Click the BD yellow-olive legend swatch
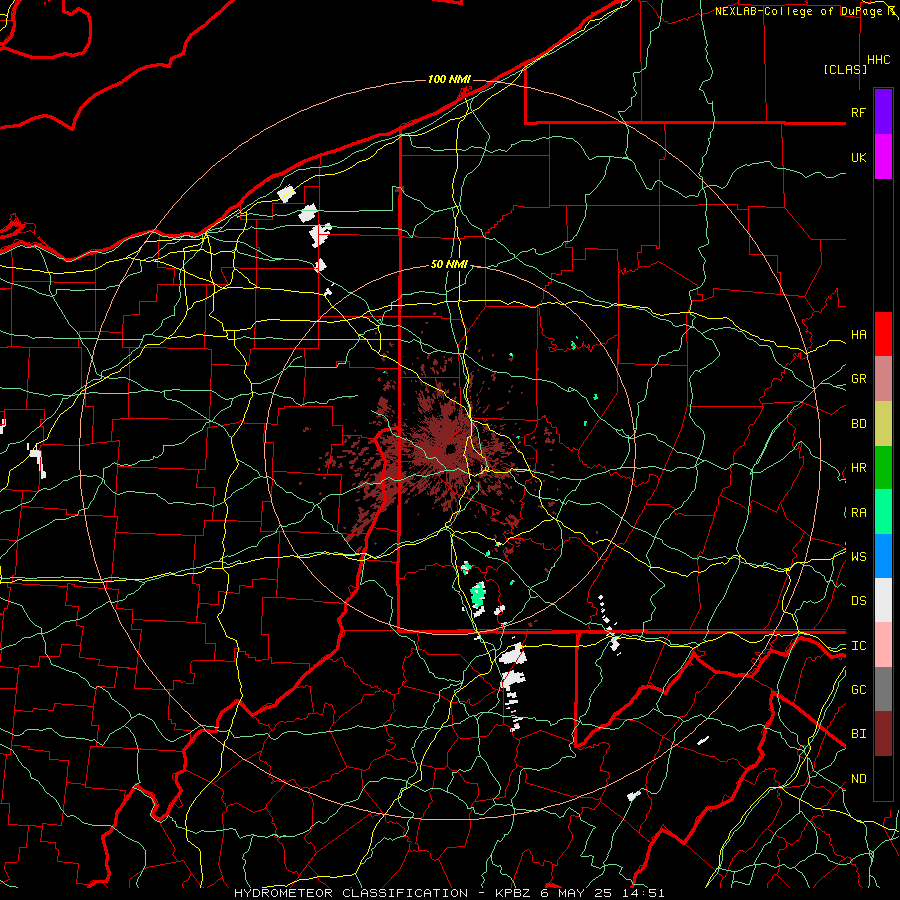The width and height of the screenshot is (900, 900). tap(883, 423)
